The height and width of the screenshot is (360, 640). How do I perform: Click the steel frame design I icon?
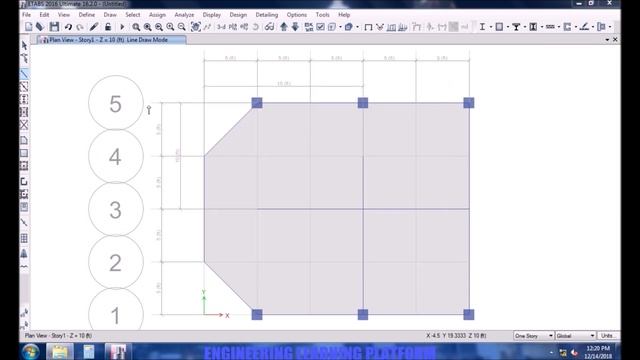482,27
